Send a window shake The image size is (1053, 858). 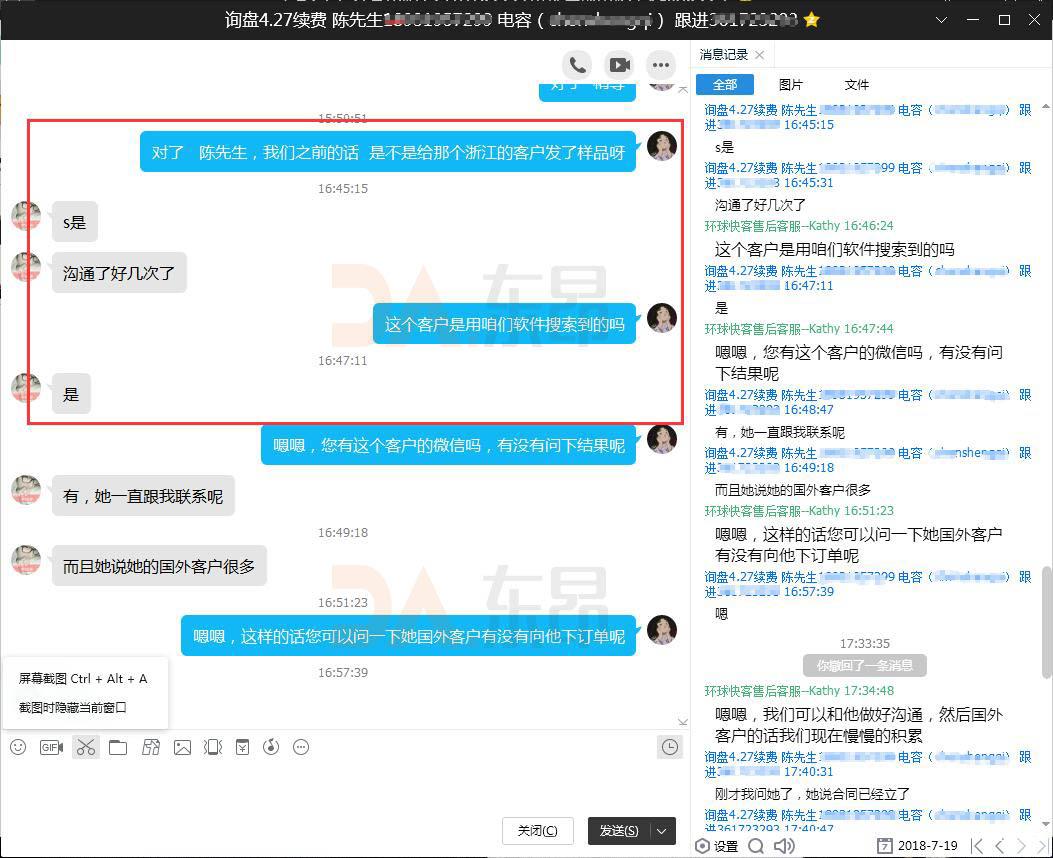coord(212,747)
